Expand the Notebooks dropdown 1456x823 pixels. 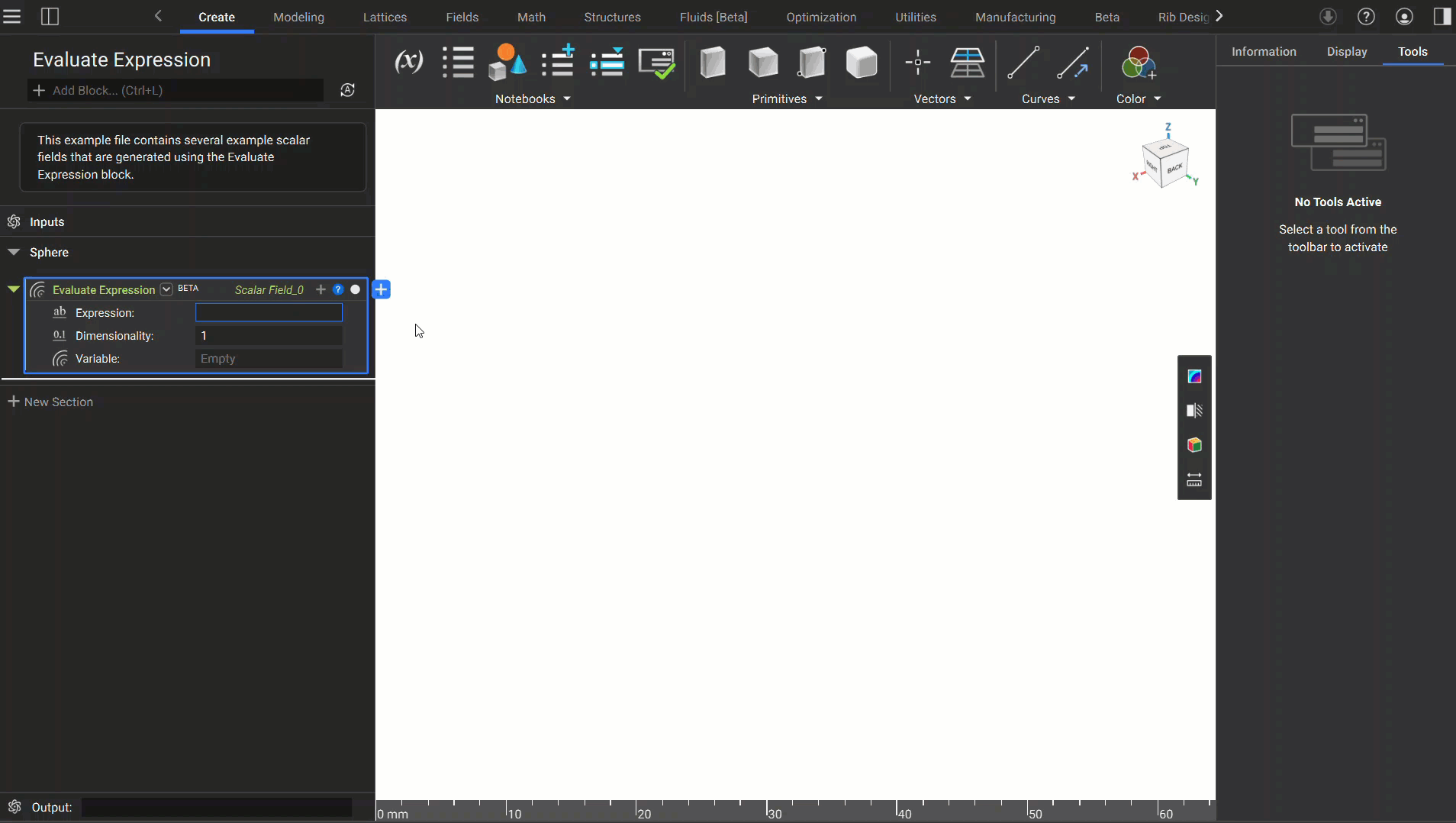point(533,99)
